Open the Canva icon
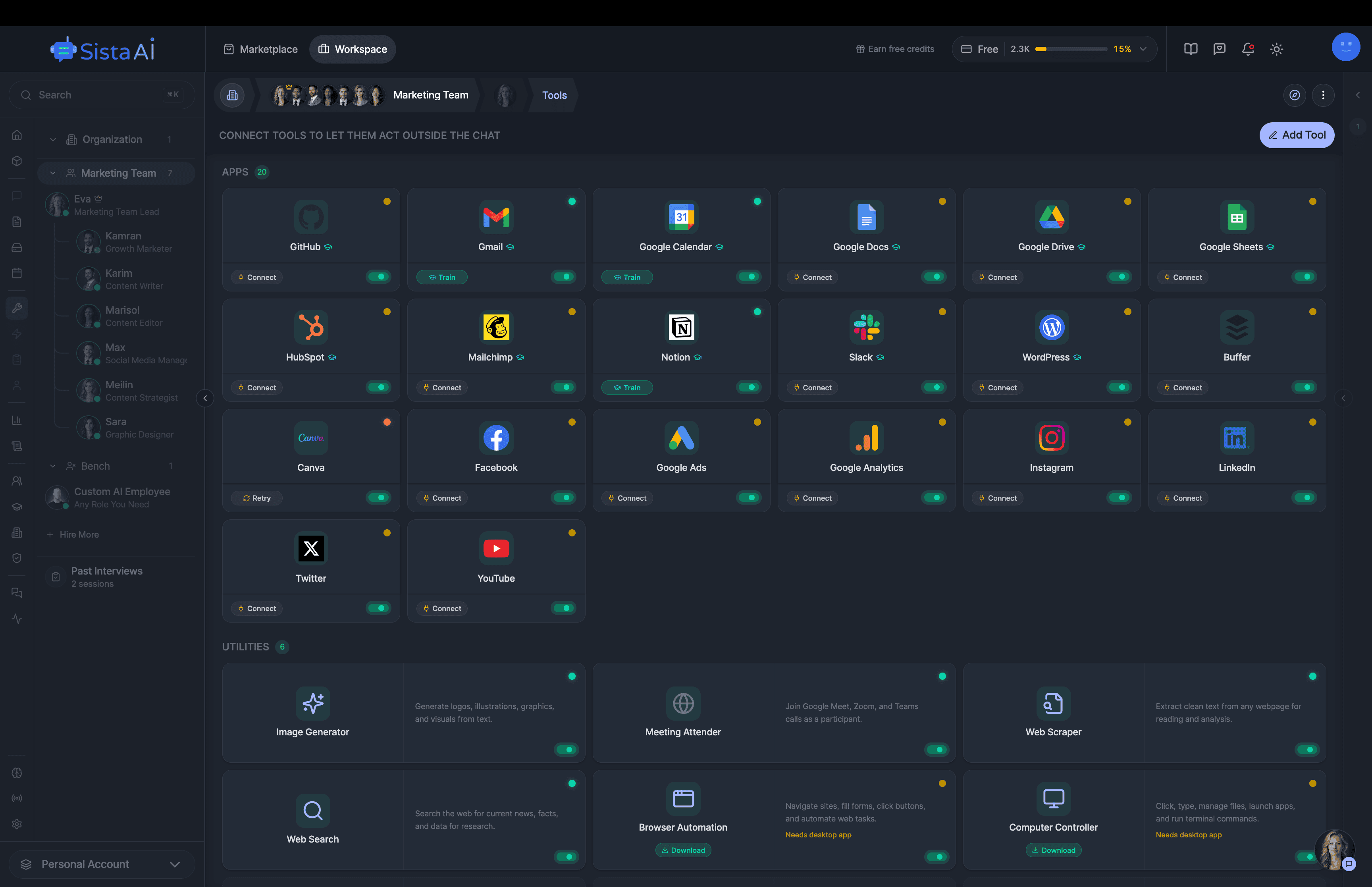The image size is (1372, 887). 311,438
